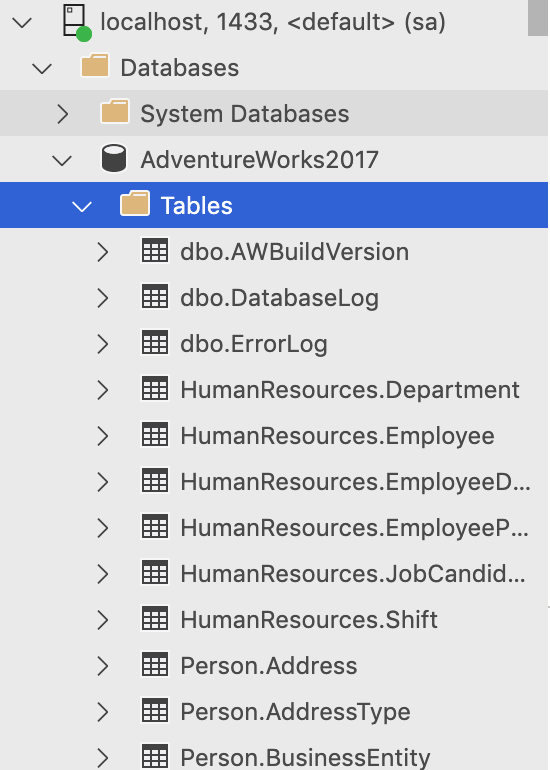Expand the Person.Address table node
Screen dimensions: 550x770
click(103, 666)
